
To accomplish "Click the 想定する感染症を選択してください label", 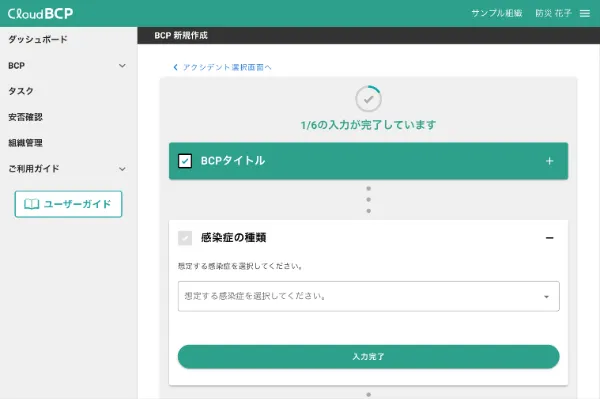I will [x=240, y=266].
